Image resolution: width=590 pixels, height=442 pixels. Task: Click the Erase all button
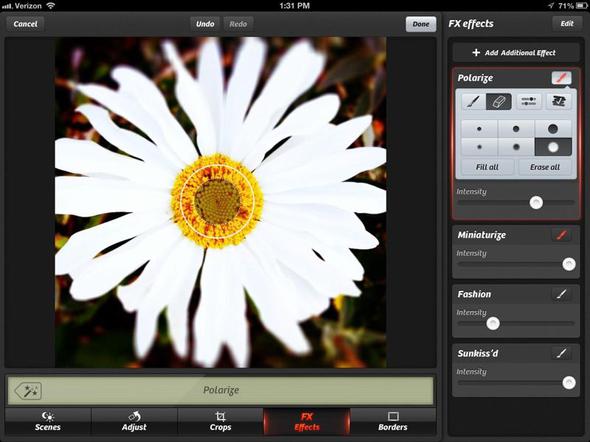pos(545,167)
